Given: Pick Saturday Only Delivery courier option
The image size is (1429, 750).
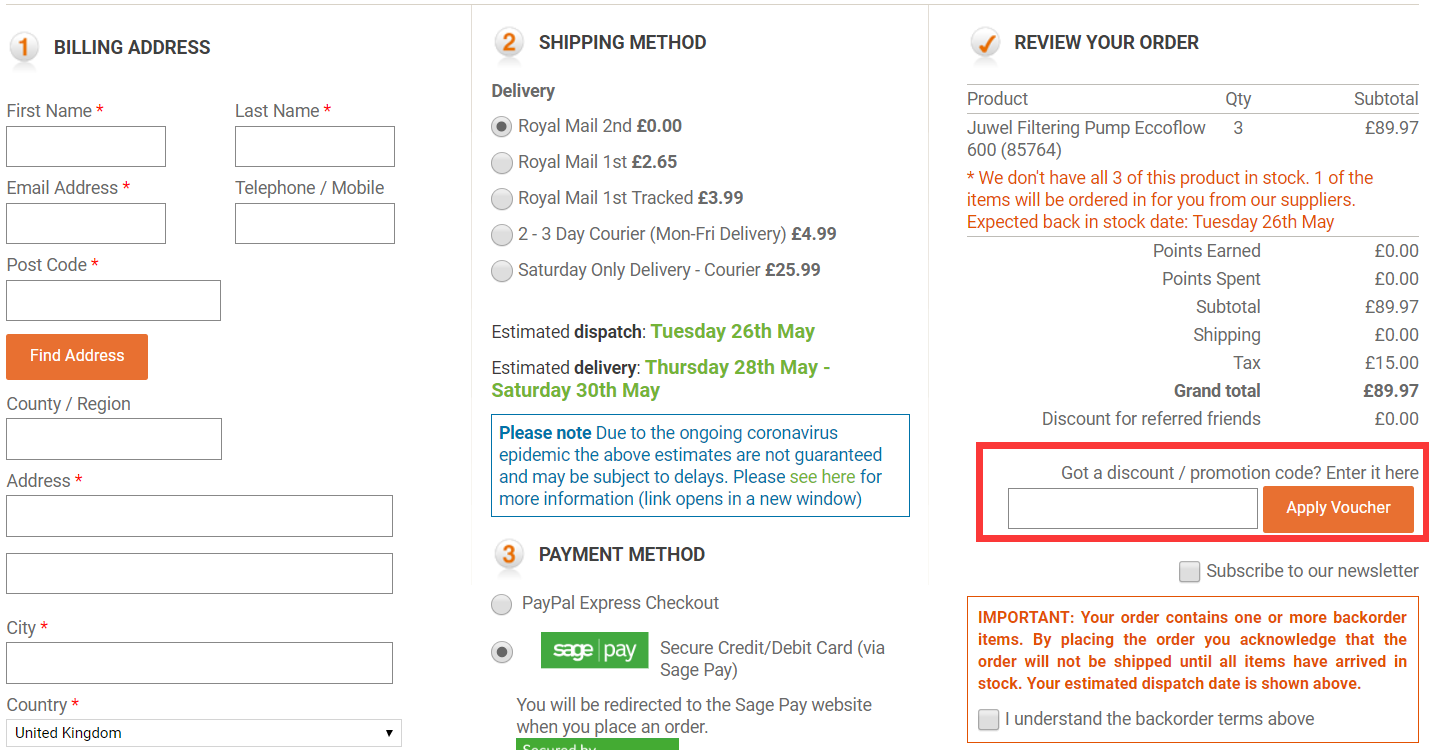Looking at the screenshot, I should point(502,271).
